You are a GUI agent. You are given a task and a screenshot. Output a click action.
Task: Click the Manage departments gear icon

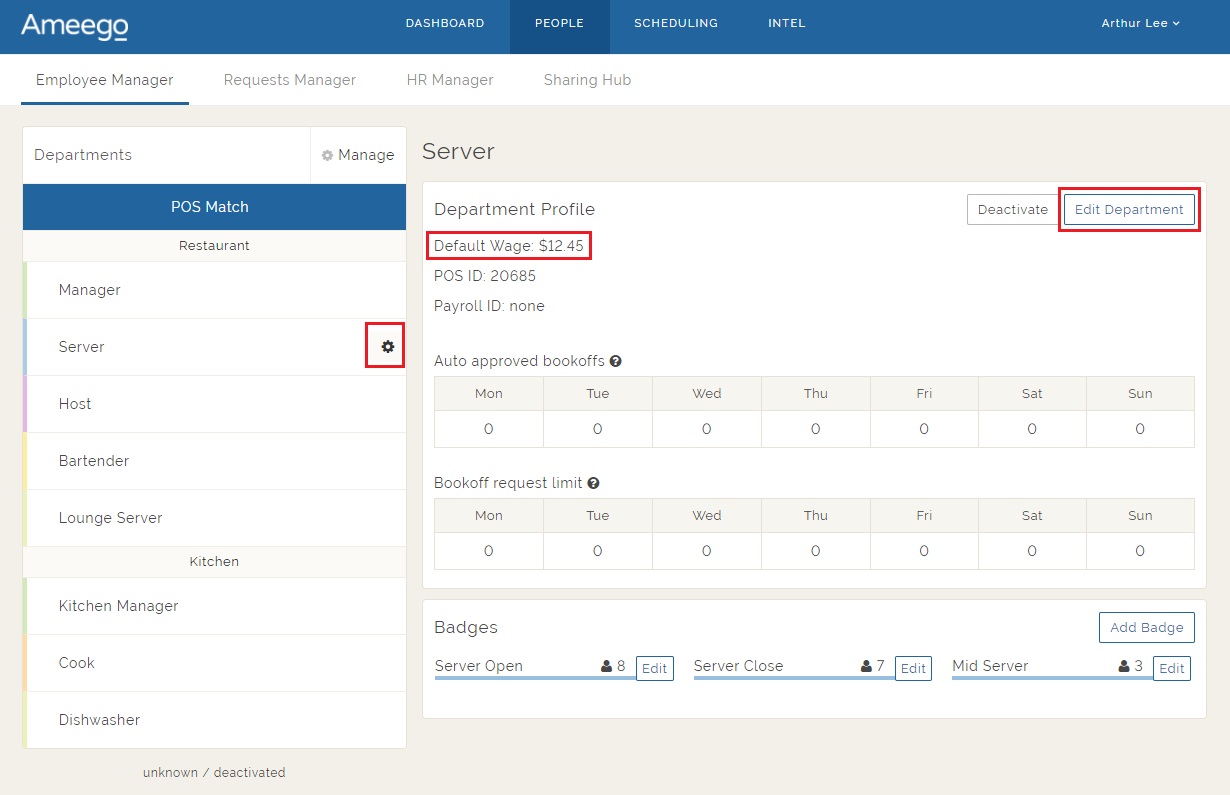pos(327,156)
